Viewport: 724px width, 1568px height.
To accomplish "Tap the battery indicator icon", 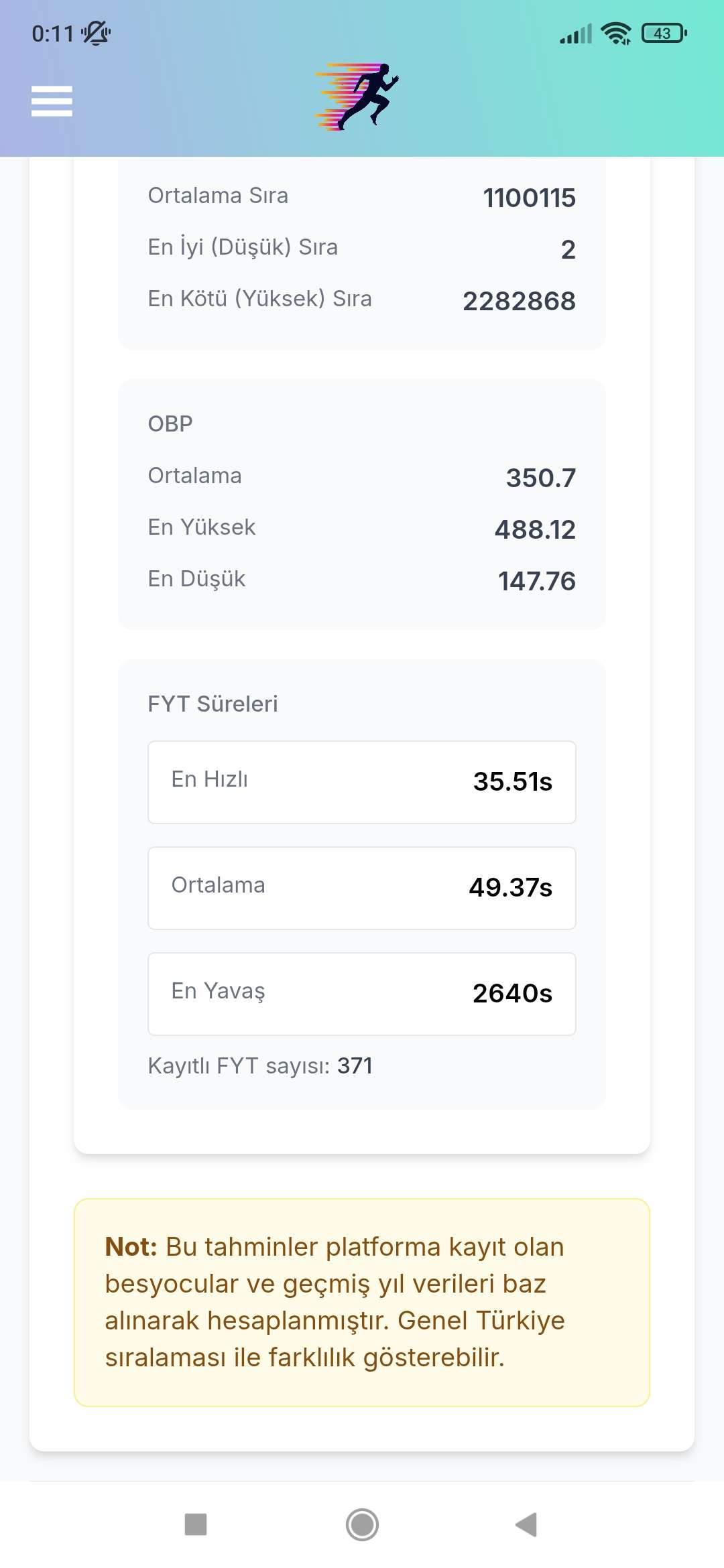I will (x=664, y=33).
